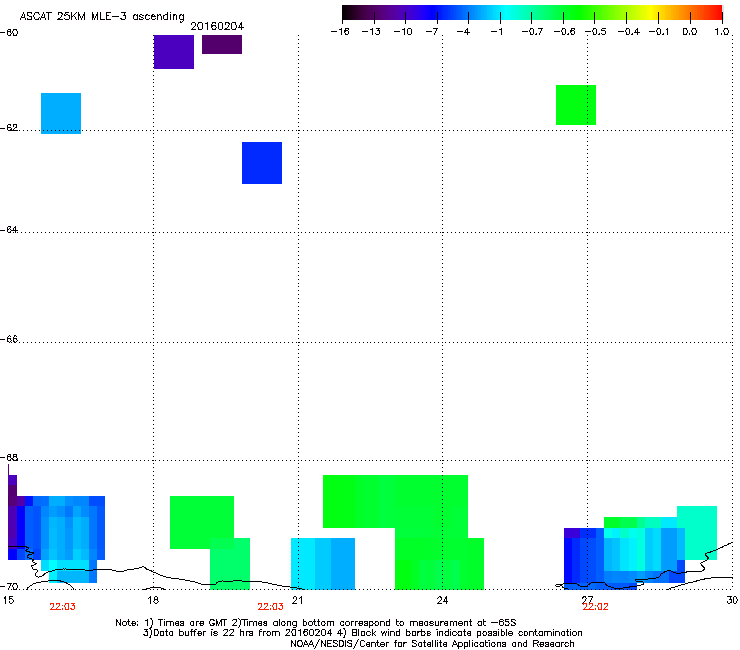Click the longitude 15 axis label

point(8,600)
